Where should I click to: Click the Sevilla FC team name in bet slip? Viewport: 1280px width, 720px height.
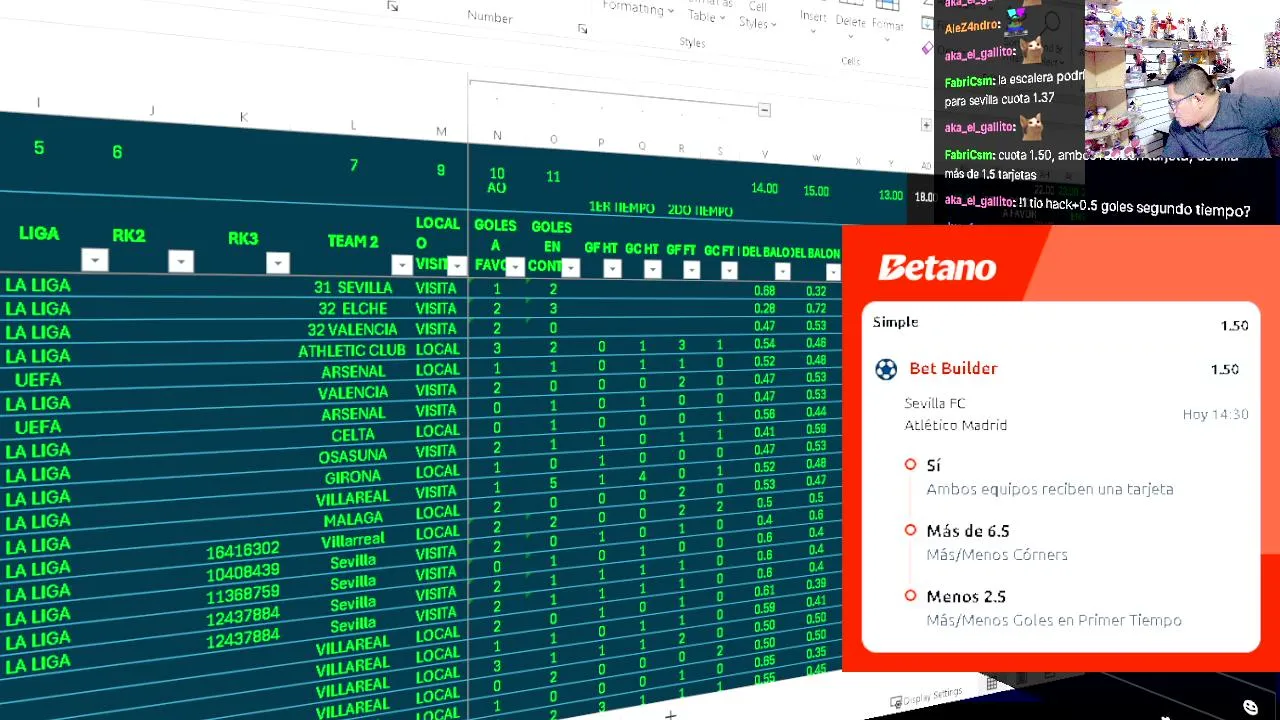935,403
